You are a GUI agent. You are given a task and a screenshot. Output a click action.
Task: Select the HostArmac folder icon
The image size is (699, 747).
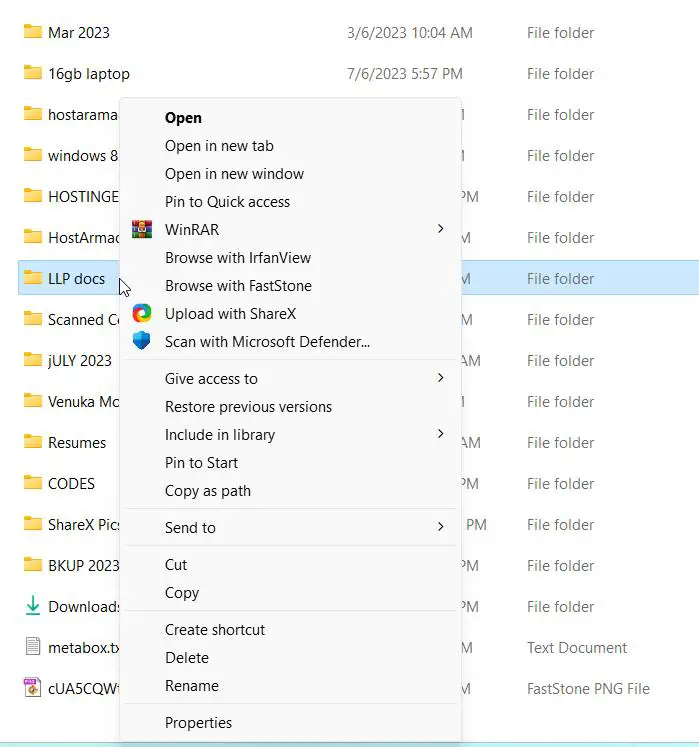pos(33,237)
